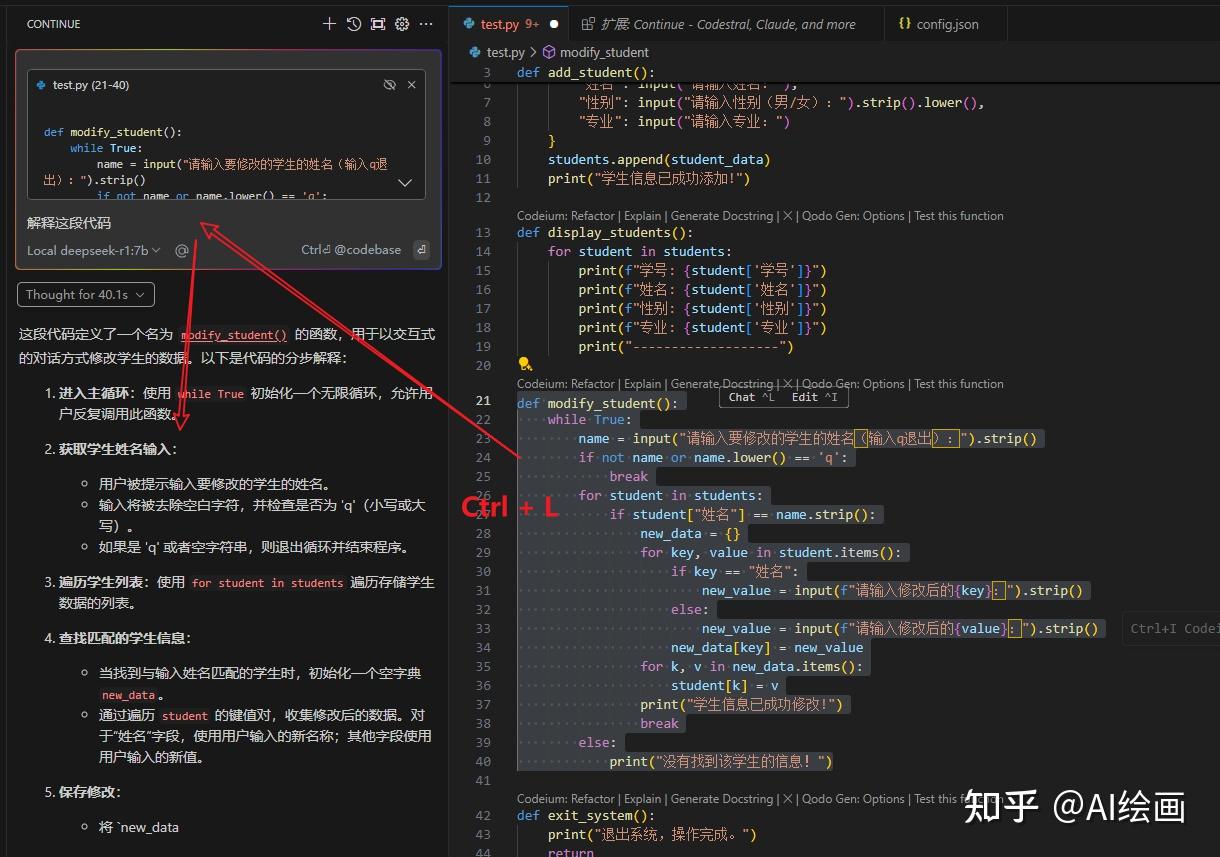Close the test.py (21-40) snippet chip
This screenshot has width=1220, height=857.
411,85
